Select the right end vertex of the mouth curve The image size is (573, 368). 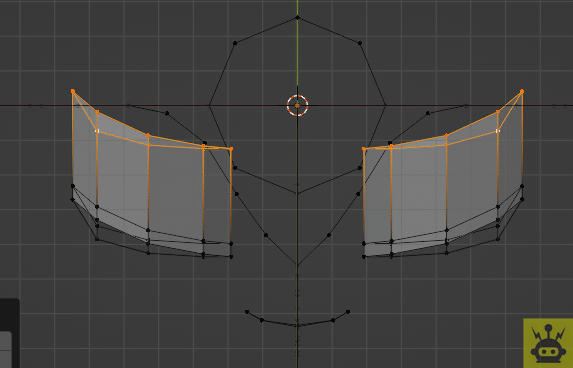click(348, 312)
